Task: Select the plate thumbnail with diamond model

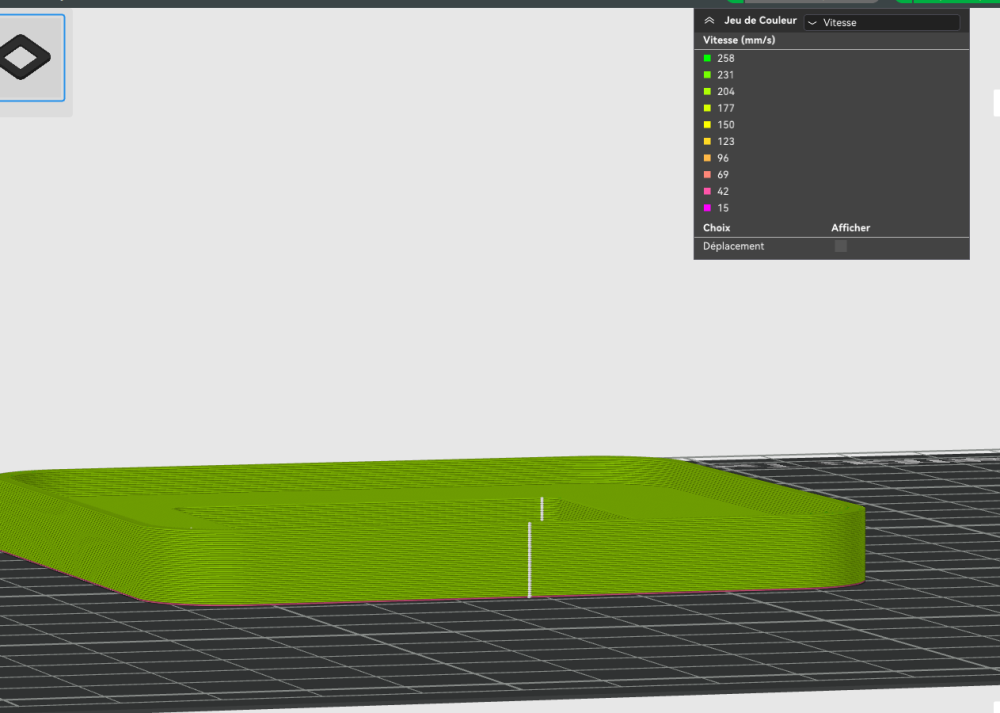Action: tap(32, 57)
